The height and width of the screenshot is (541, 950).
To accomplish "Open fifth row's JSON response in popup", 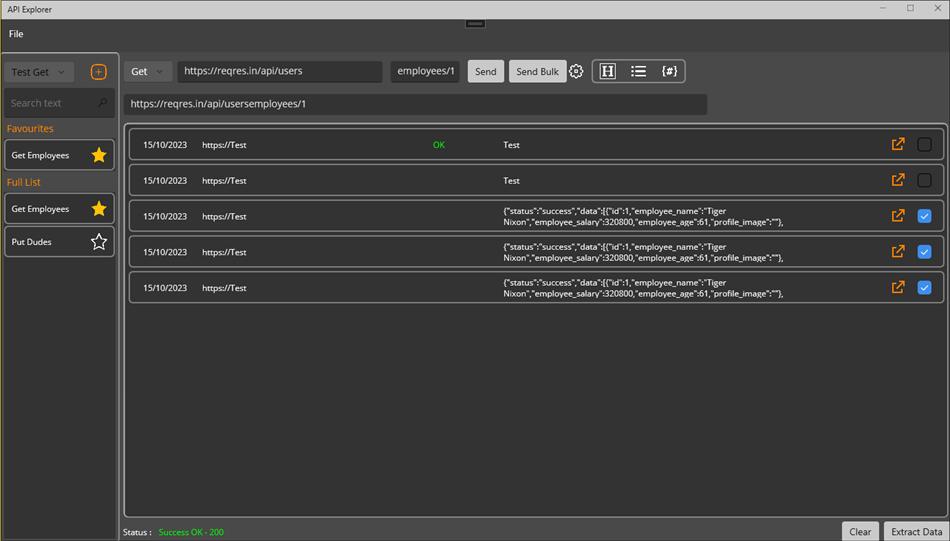I will [898, 287].
